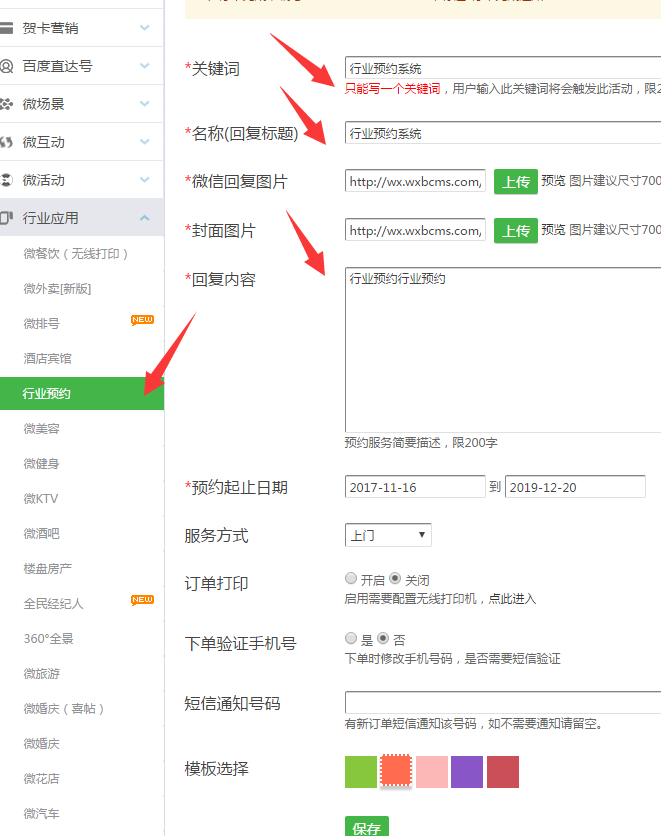Open 微酒吧 menu item
The image size is (661, 836).
[x=42, y=534]
